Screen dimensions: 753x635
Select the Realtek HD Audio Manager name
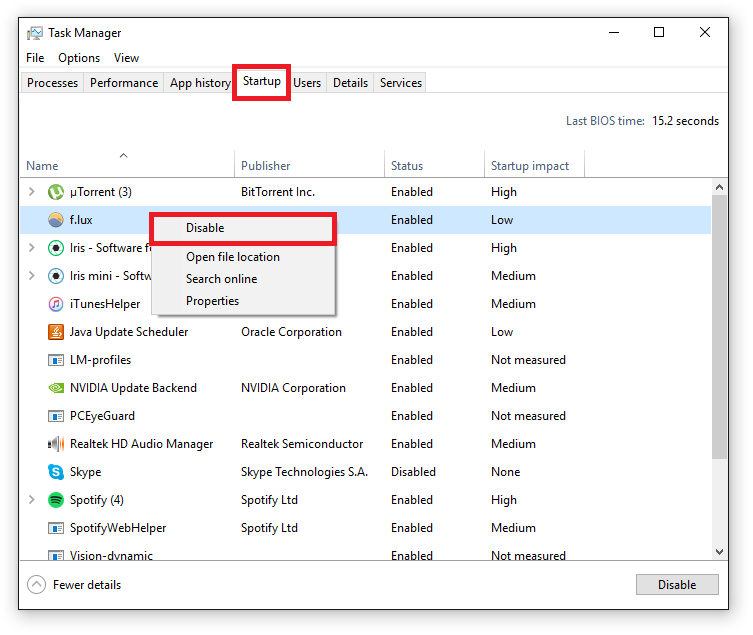coord(142,444)
